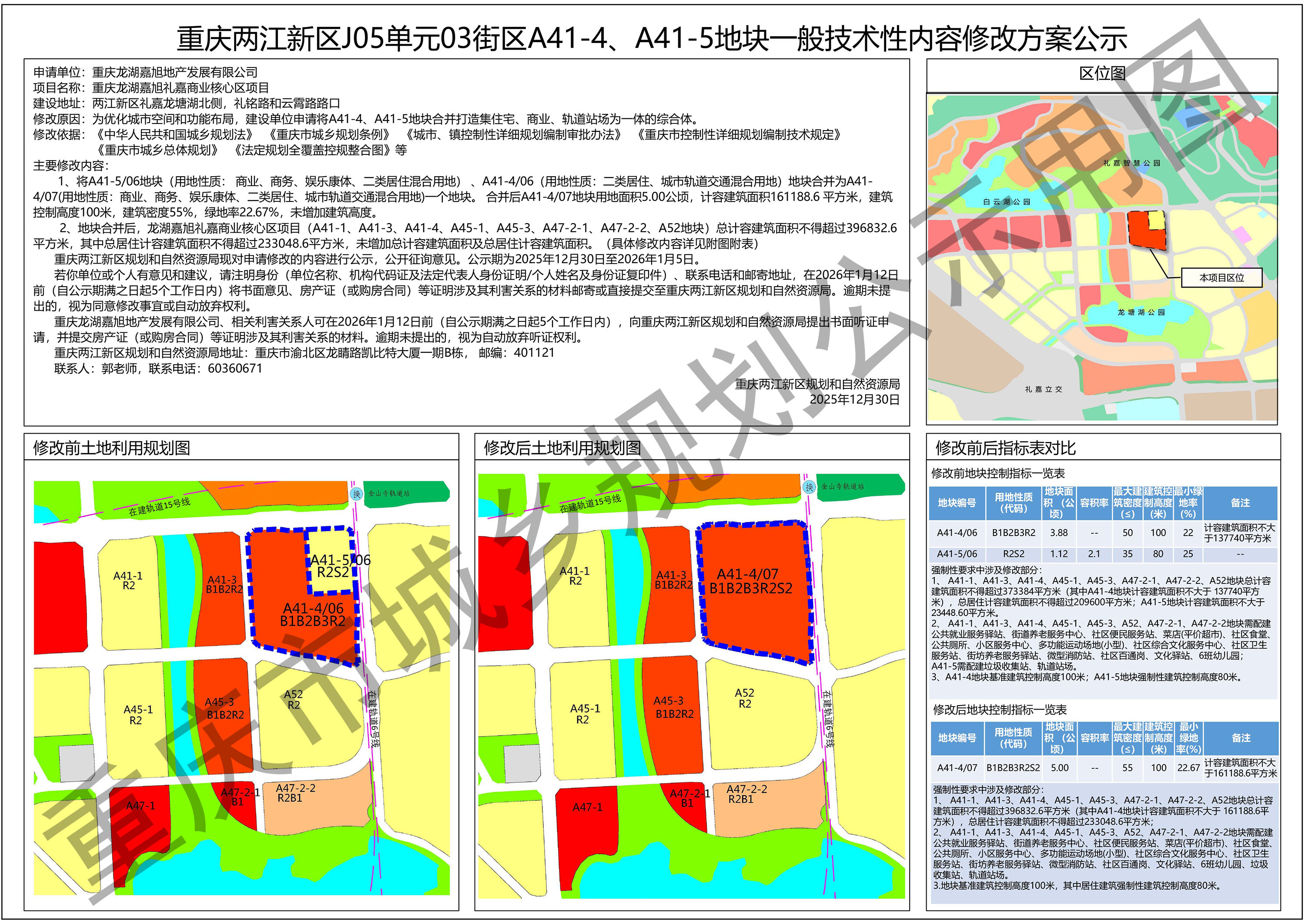This screenshot has width=1305, height=924.
Task: Click the 白云湖公园 label on the location map
Action: click(1006, 201)
